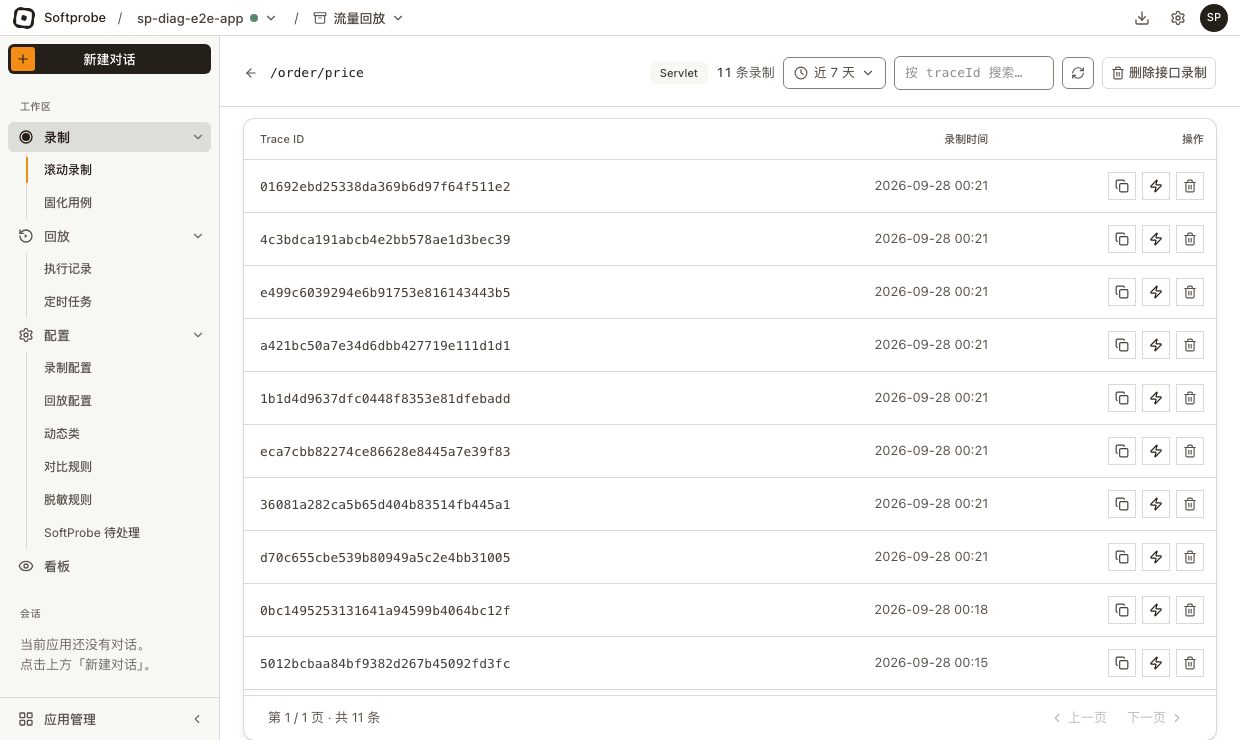This screenshot has width=1240, height=740.
Task: Copy trace ID 01692ebd25338da369b6d97f64f511e2
Action: tap(1122, 186)
